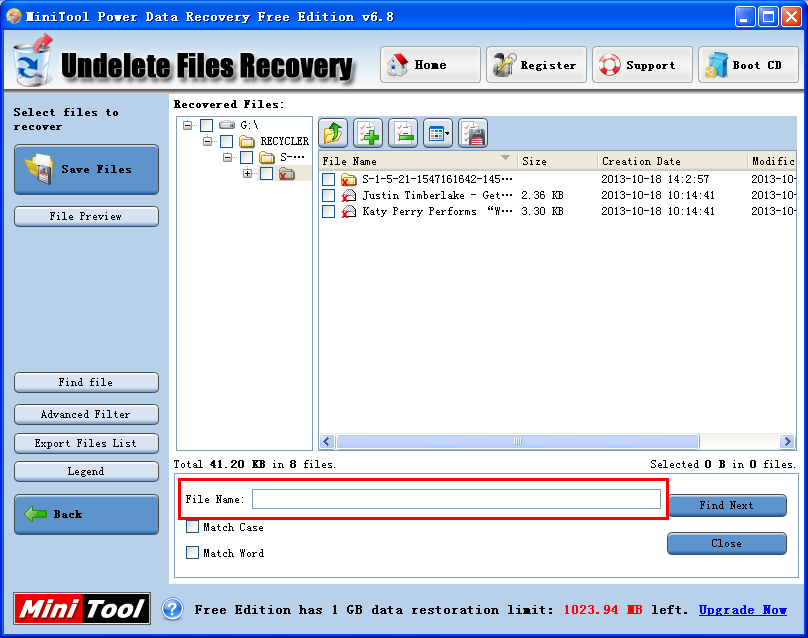Collapse the S-... tree node
The image size is (808, 638).
pos(227,157)
